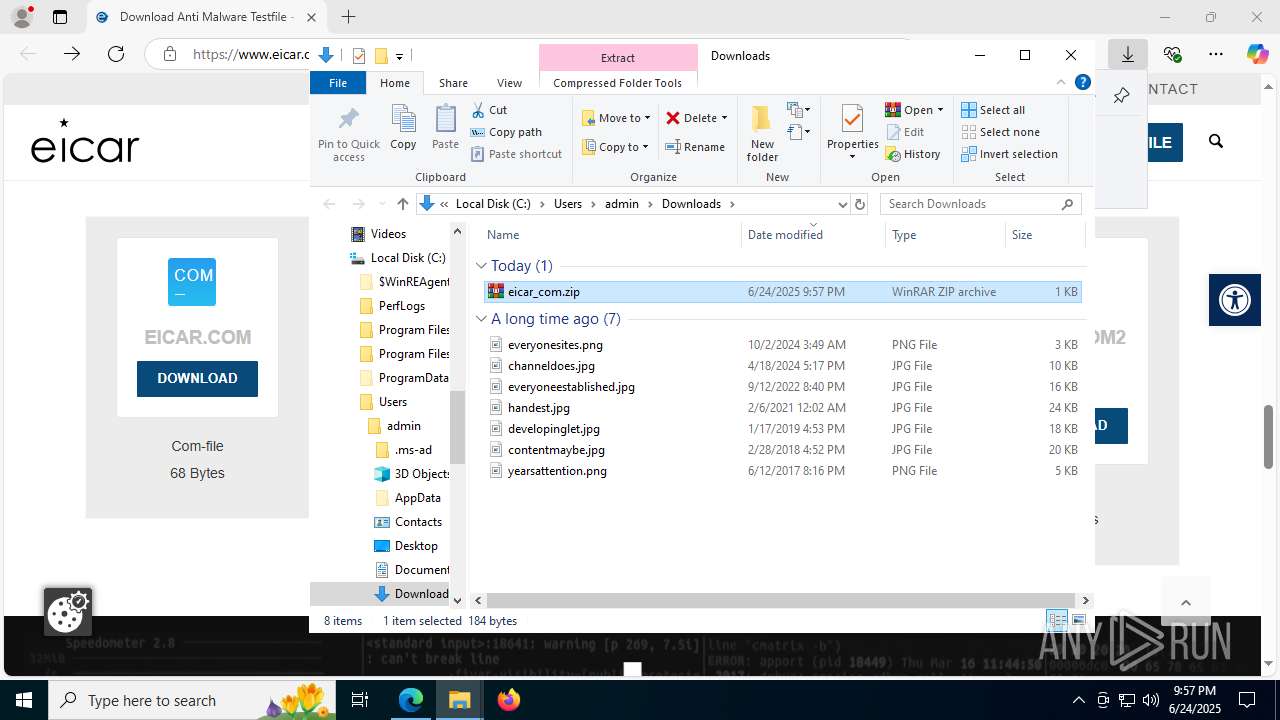Open the Delete dropdown arrow
Screen dimensions: 1280x720
724,118
